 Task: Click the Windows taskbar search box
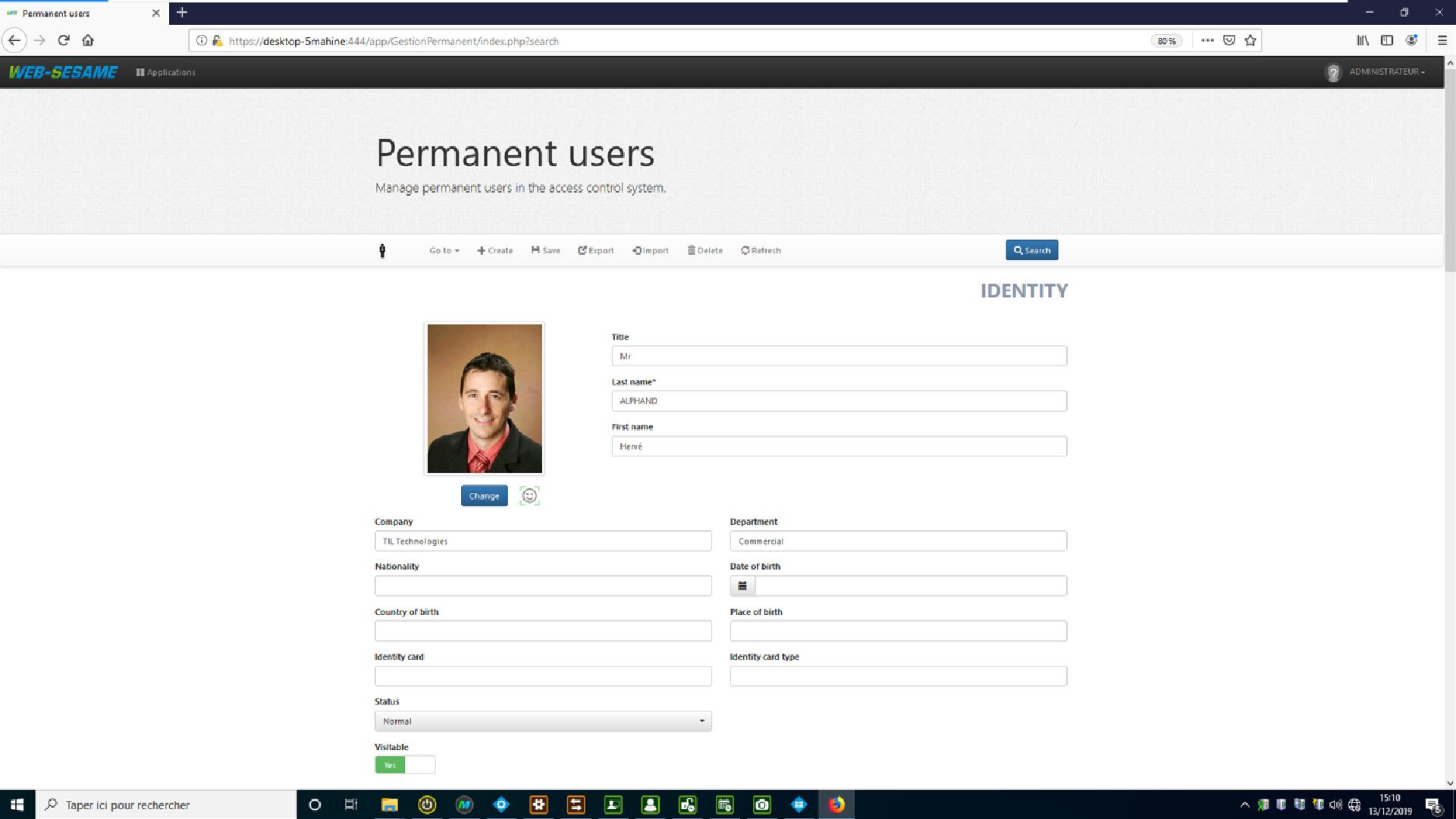click(165, 805)
